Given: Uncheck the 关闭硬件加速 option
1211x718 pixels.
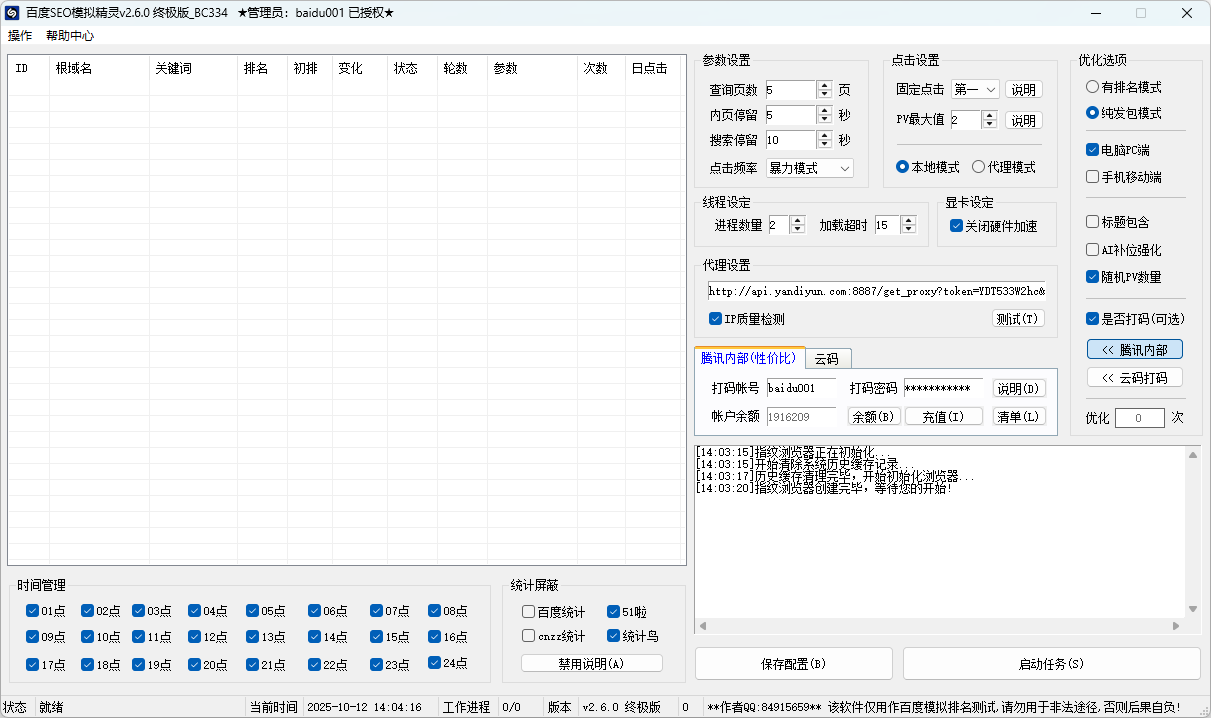Looking at the screenshot, I should click(957, 226).
